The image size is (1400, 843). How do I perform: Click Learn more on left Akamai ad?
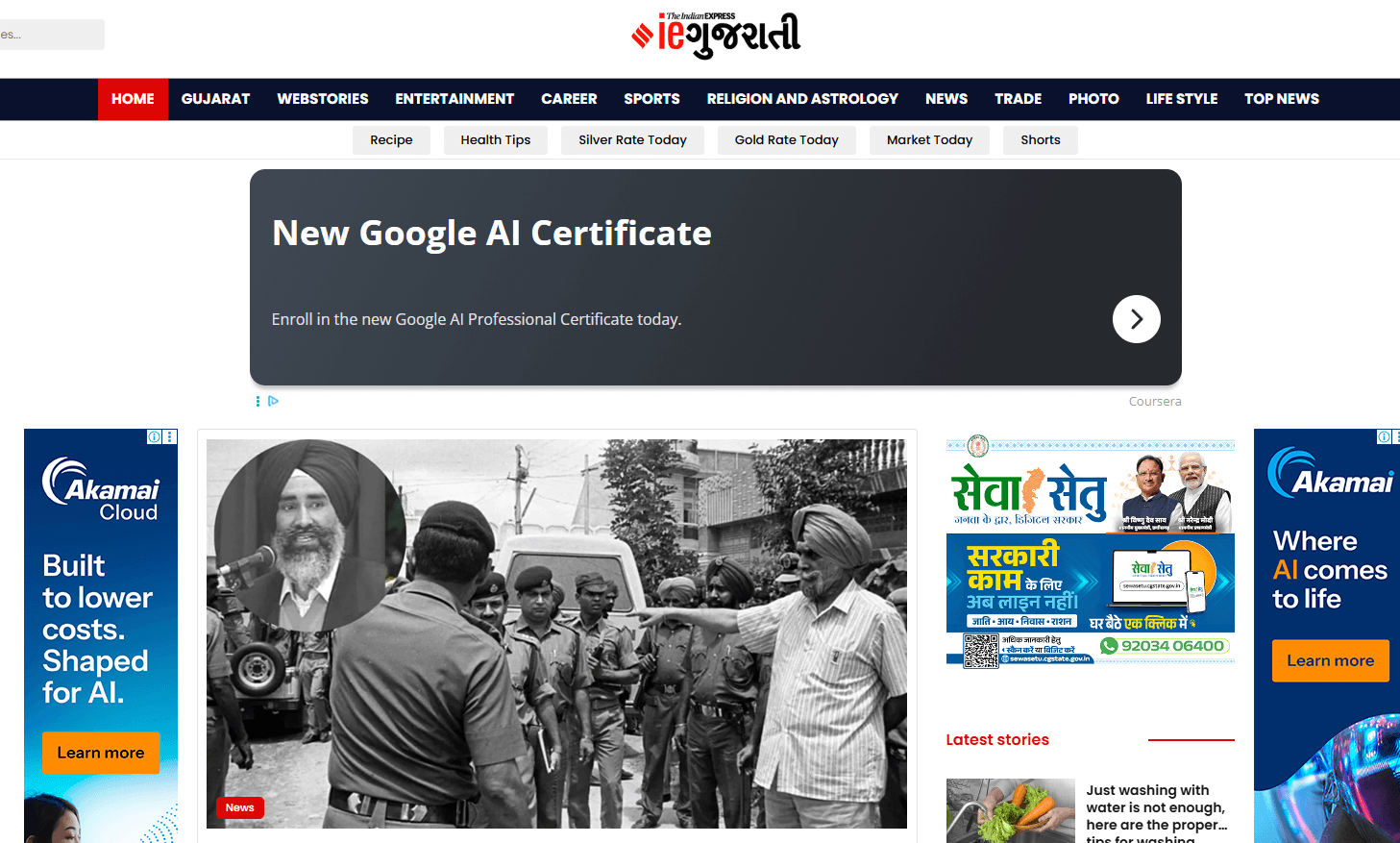click(x=101, y=753)
